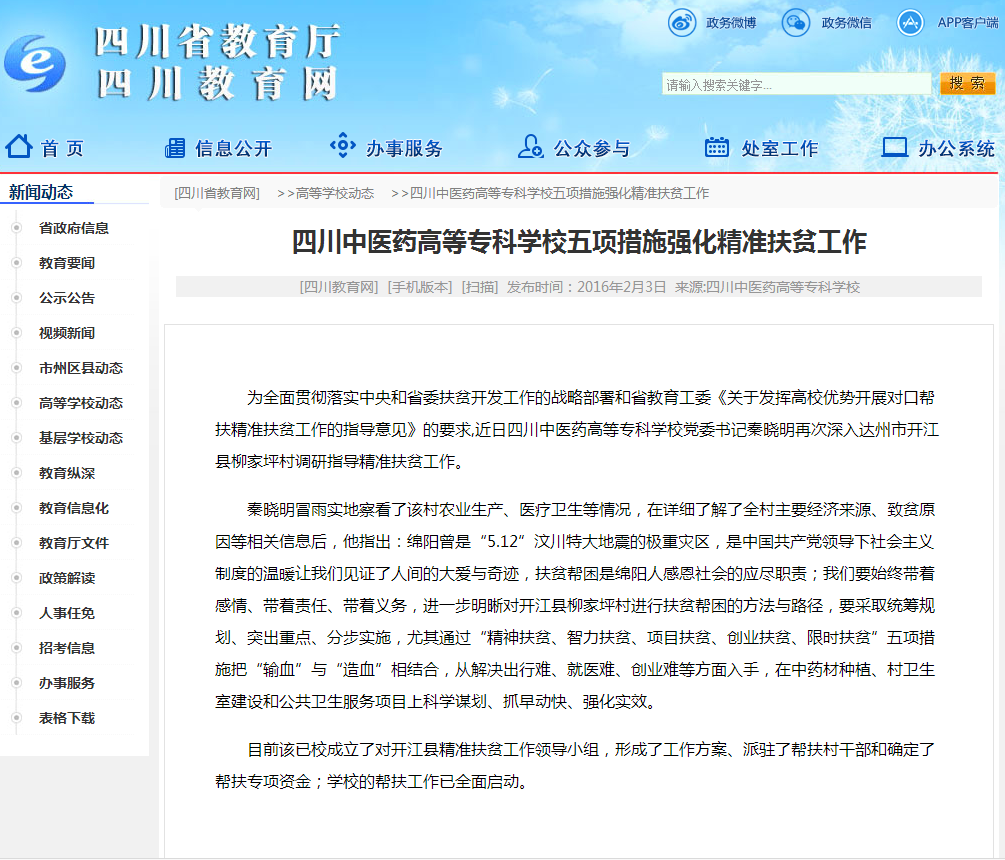Go to 教育厅文件 sidebar item
The image size is (1005, 860).
[x=74, y=543]
